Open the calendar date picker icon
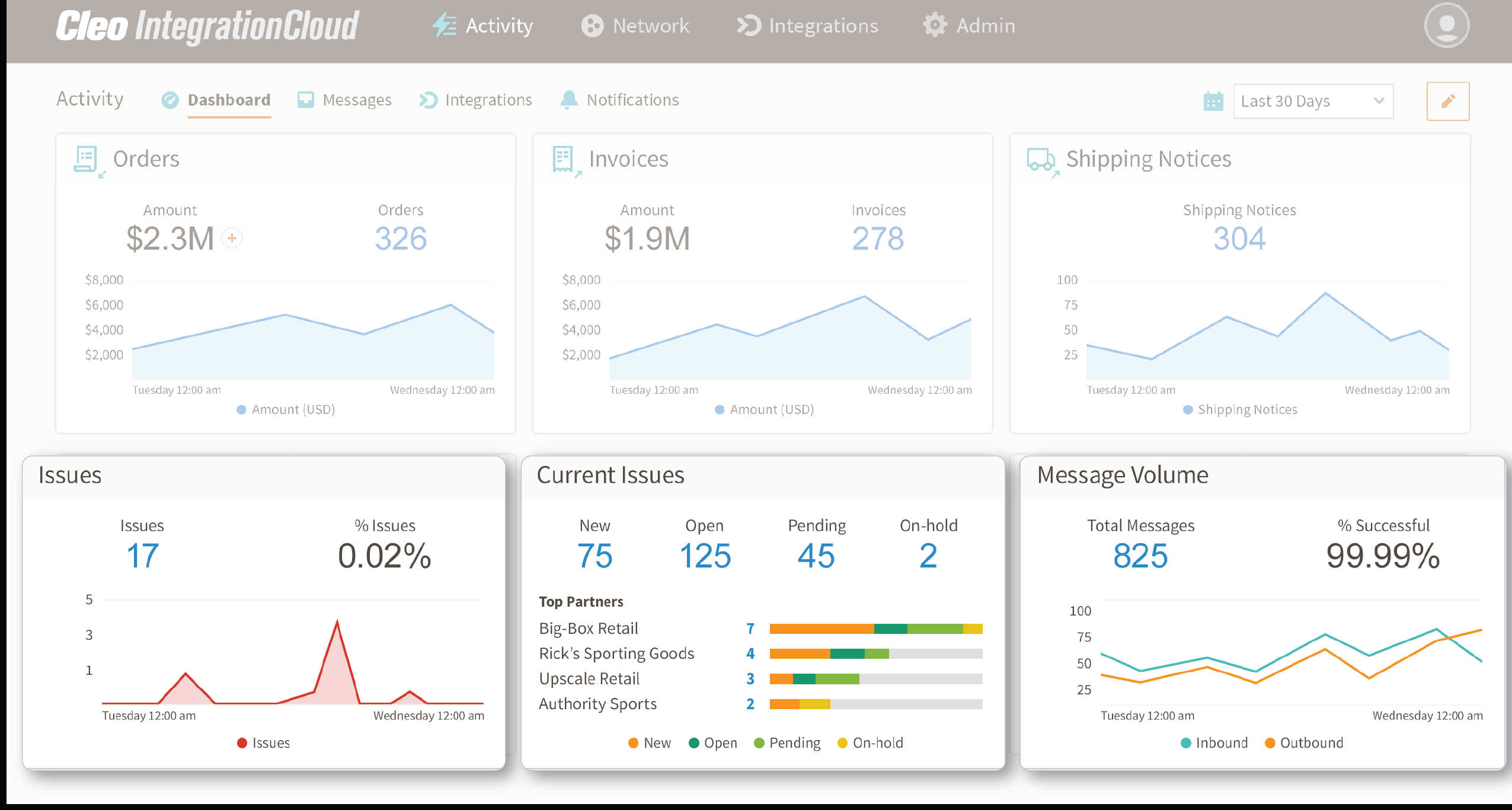The height and width of the screenshot is (810, 1512). (1214, 101)
